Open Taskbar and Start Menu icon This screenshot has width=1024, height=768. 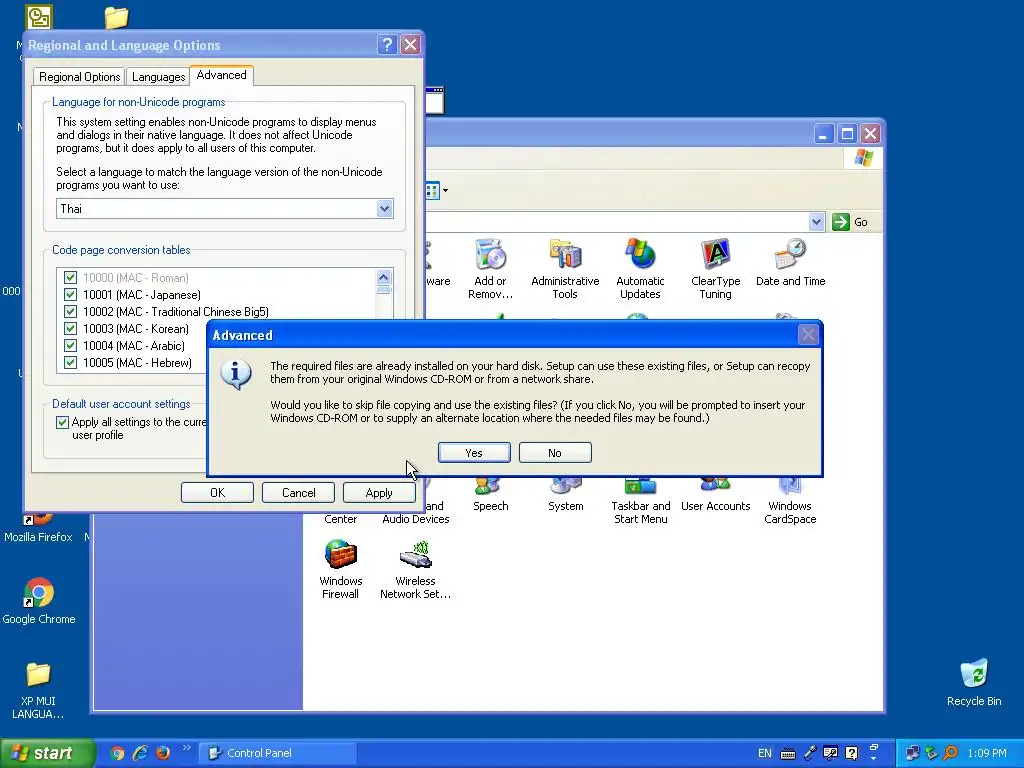pos(641,503)
